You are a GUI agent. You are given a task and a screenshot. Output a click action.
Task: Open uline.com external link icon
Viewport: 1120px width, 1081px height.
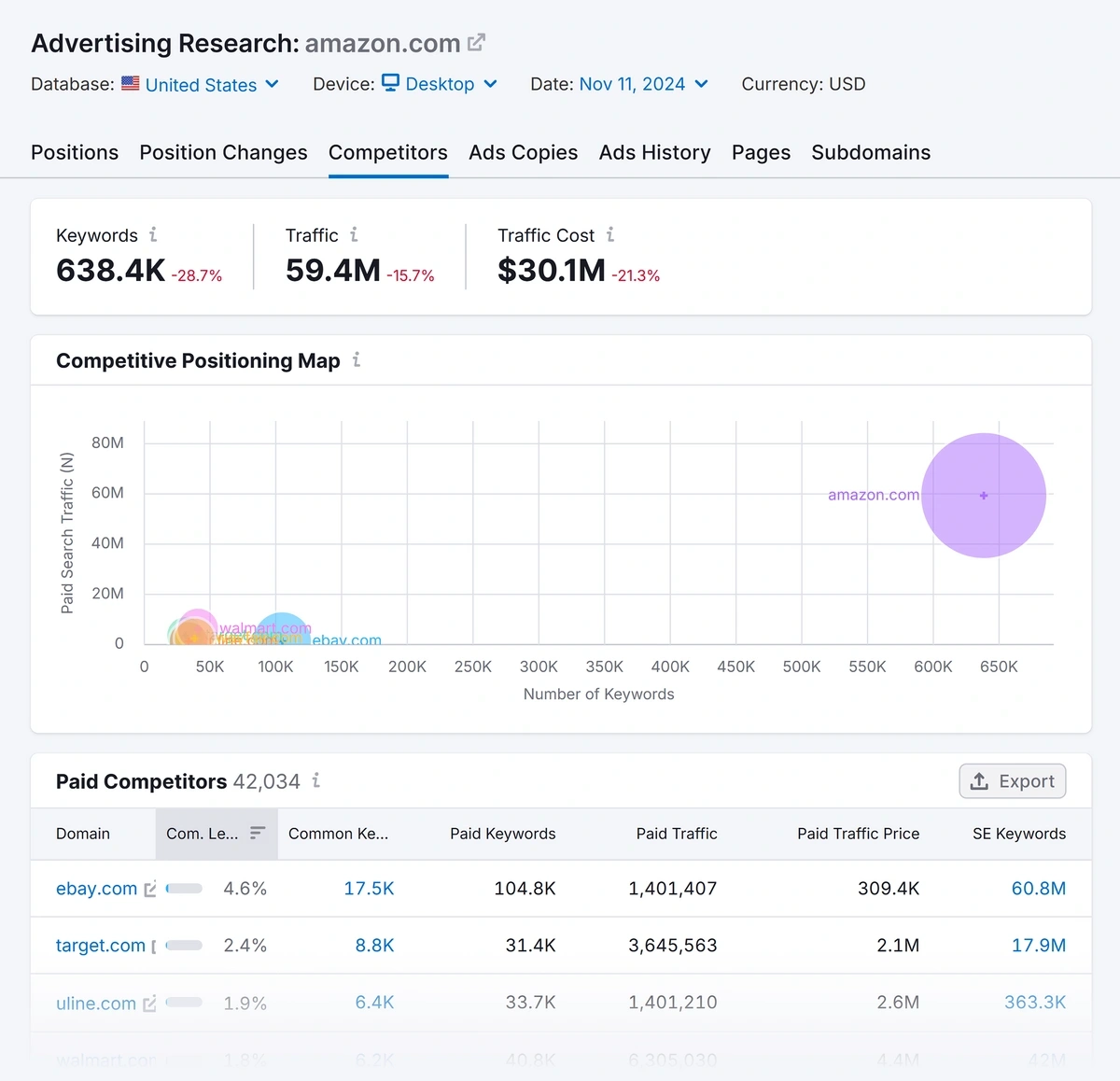tap(149, 1004)
